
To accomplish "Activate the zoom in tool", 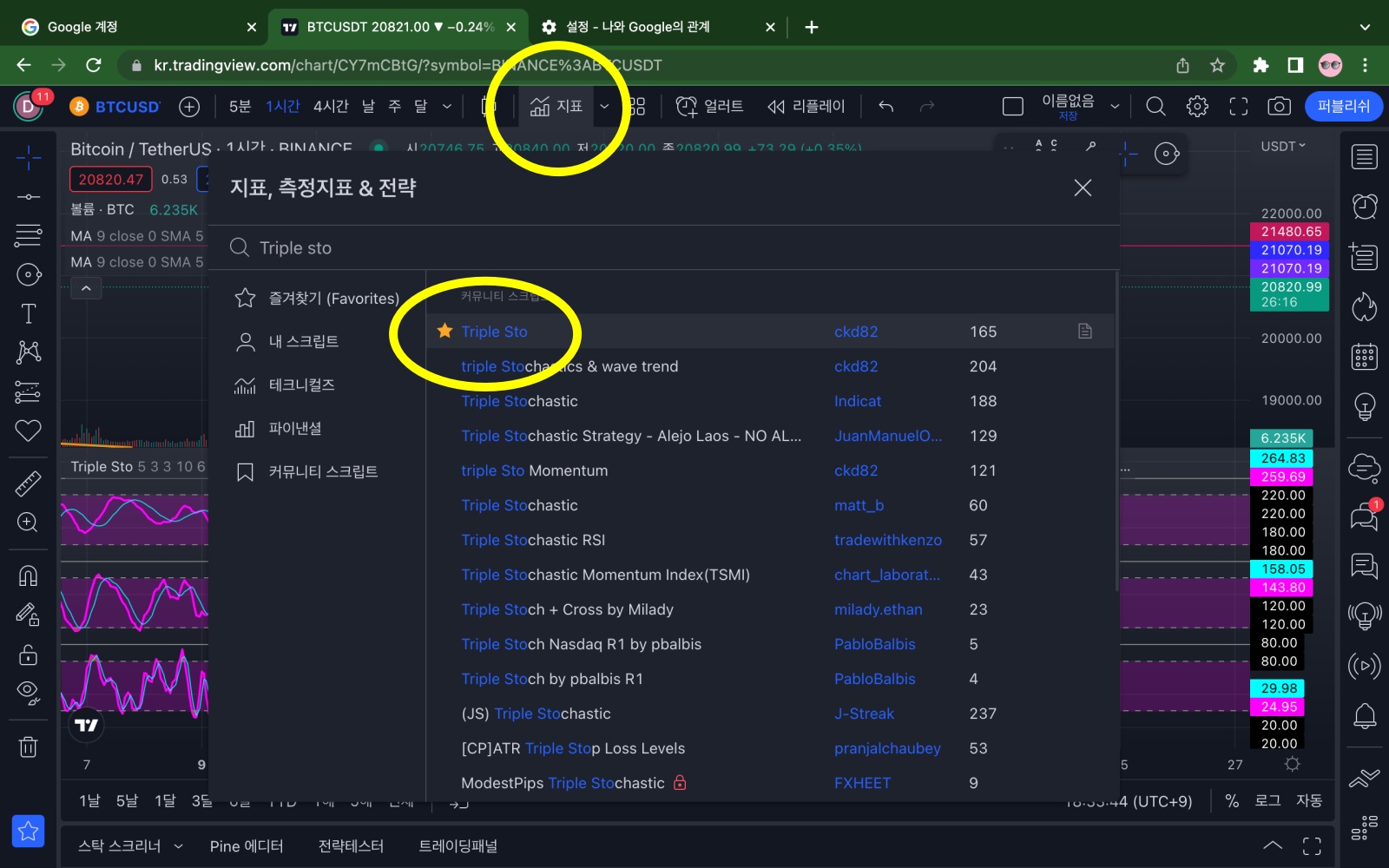I will tap(28, 523).
